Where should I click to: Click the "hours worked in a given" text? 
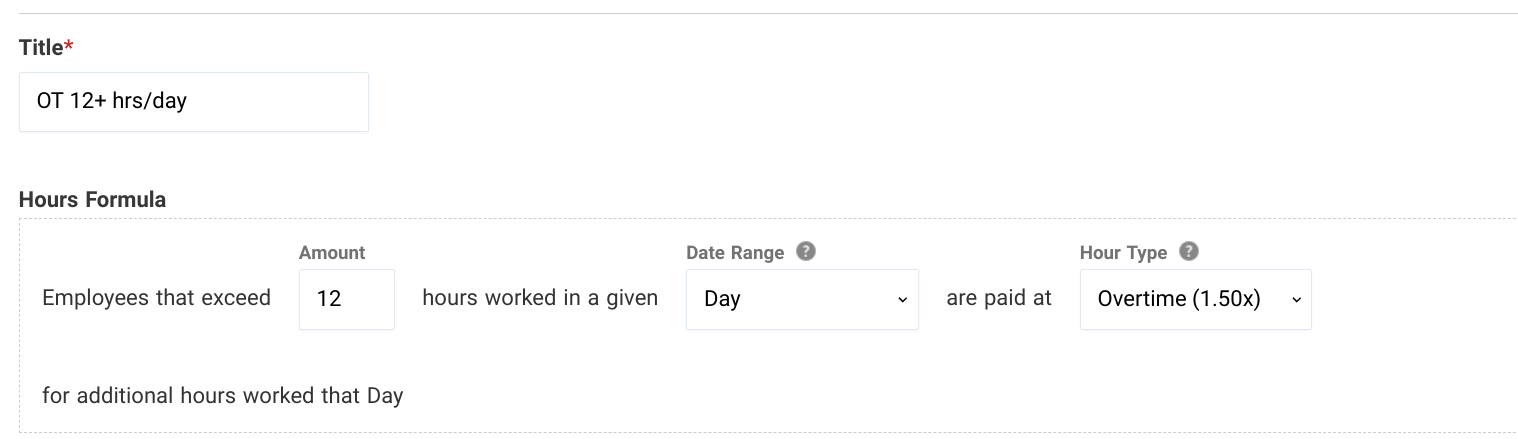[x=540, y=298]
